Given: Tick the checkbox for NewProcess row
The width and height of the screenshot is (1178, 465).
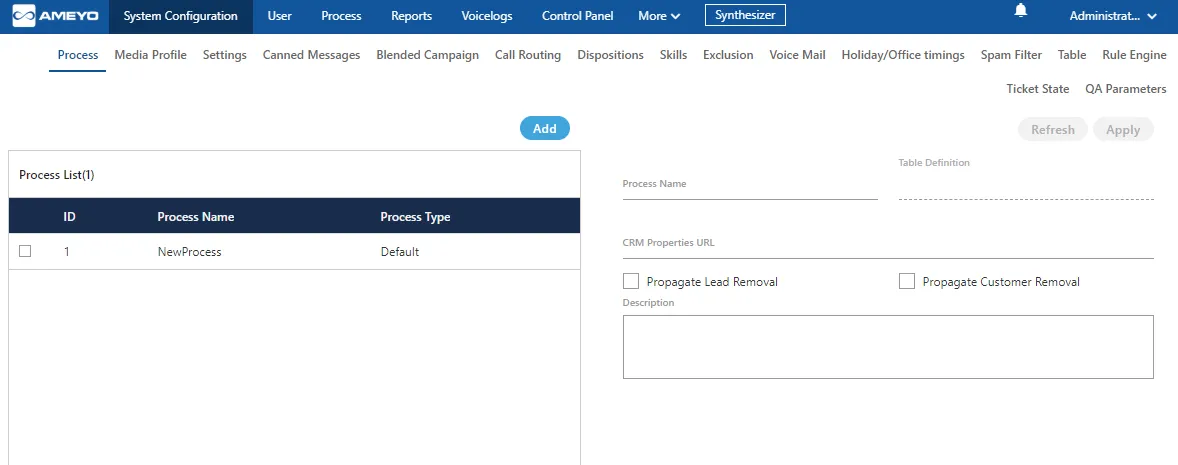Looking at the screenshot, I should [x=25, y=252].
